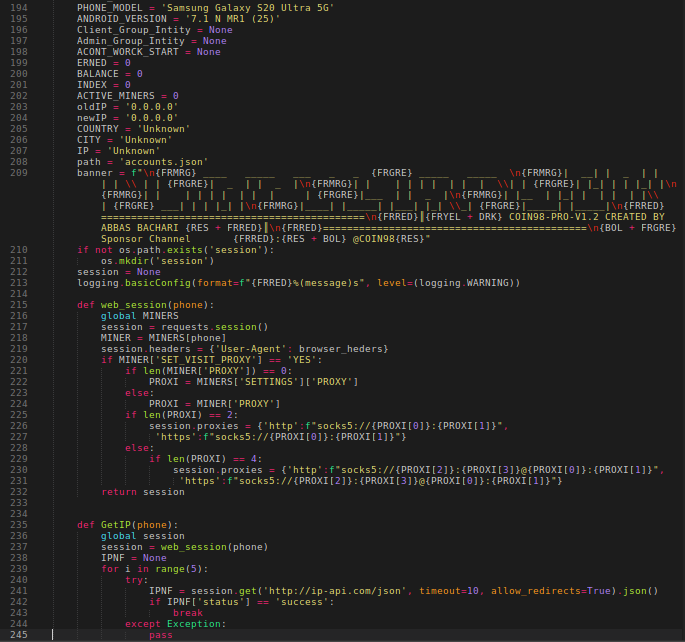Click 'success' string on line 242
Screen dimensions: 685x642
(301, 602)
